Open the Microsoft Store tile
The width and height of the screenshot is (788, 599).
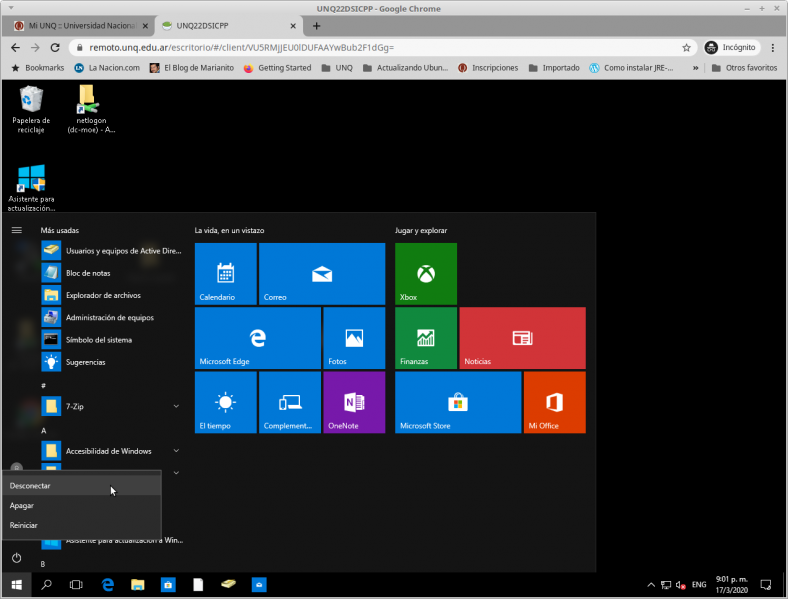458,403
